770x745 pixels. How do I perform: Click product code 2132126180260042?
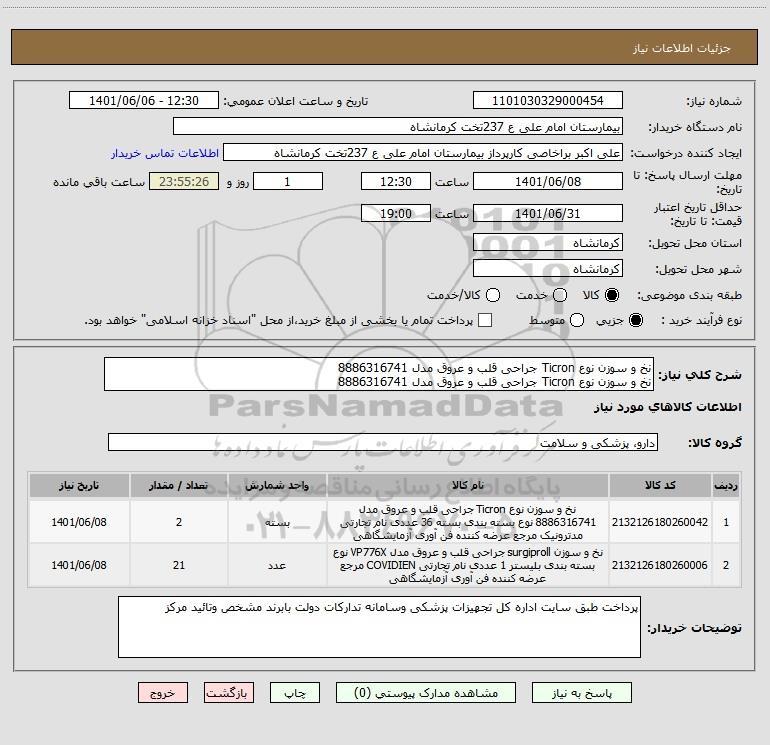tap(660, 522)
